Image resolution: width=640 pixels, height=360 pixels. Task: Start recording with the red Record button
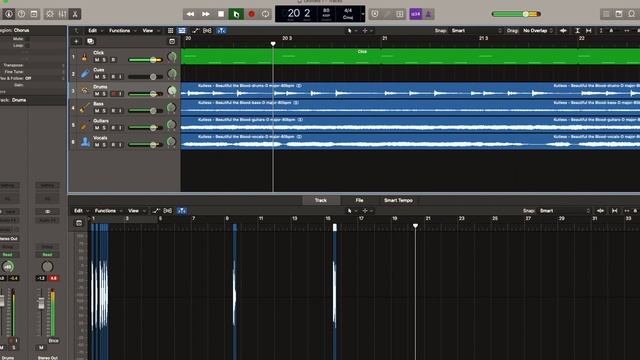pyautogui.click(x=251, y=14)
